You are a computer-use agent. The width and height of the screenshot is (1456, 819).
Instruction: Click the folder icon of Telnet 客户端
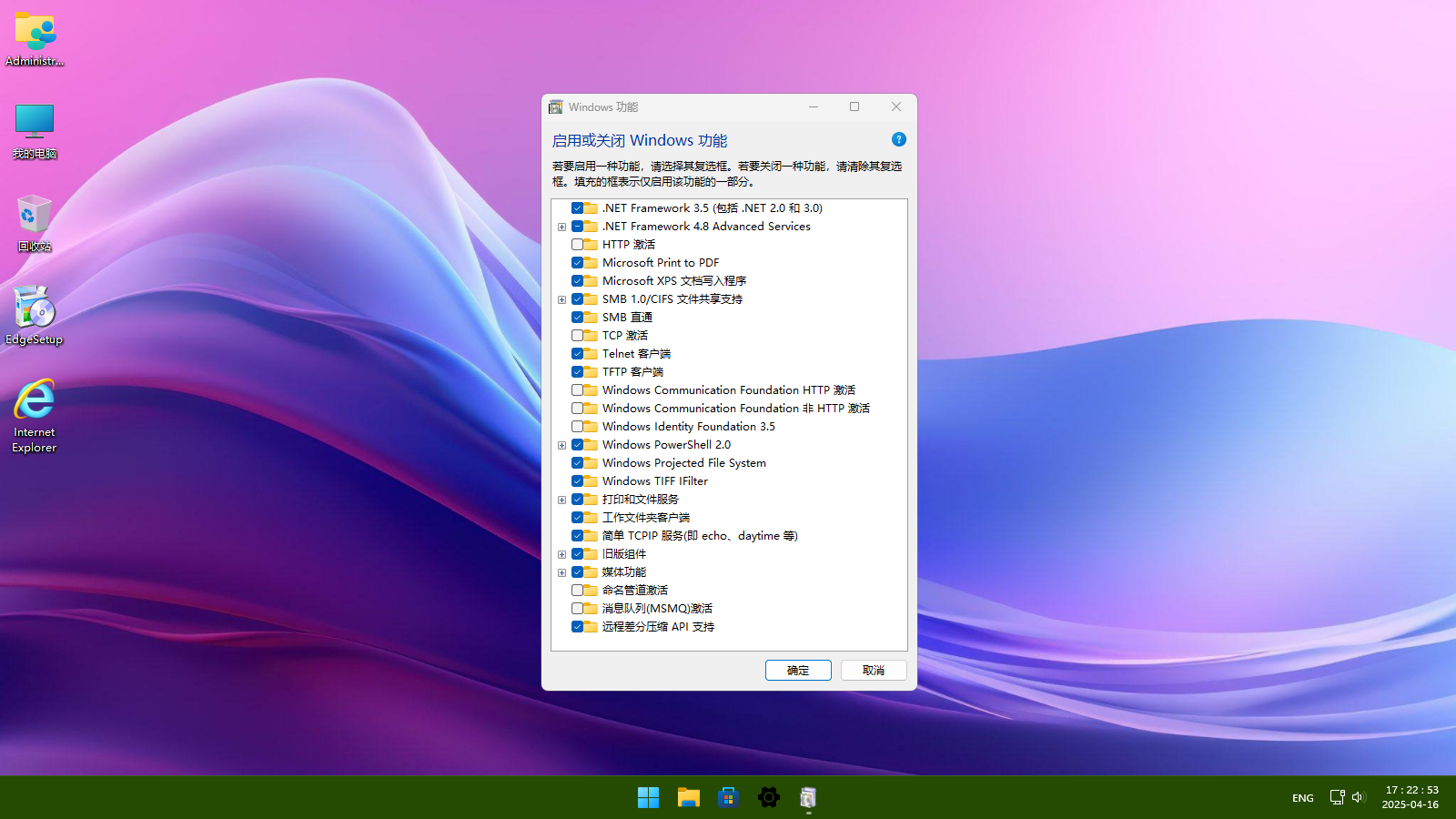coord(591,354)
